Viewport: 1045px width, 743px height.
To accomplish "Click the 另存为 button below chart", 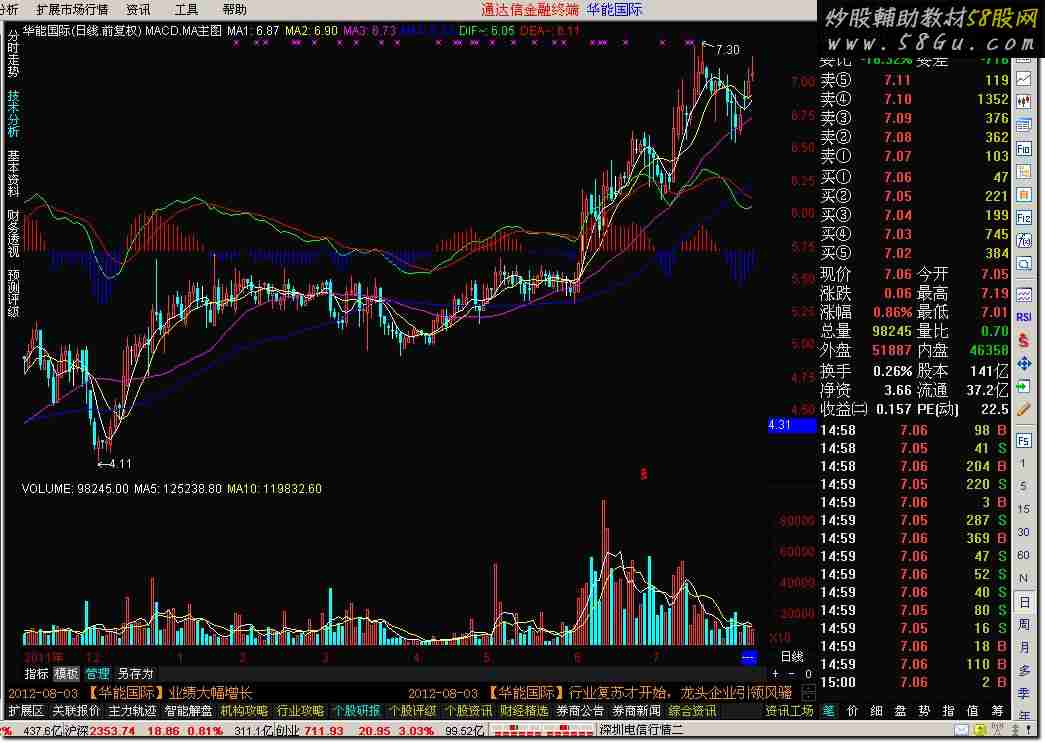I will (x=135, y=674).
